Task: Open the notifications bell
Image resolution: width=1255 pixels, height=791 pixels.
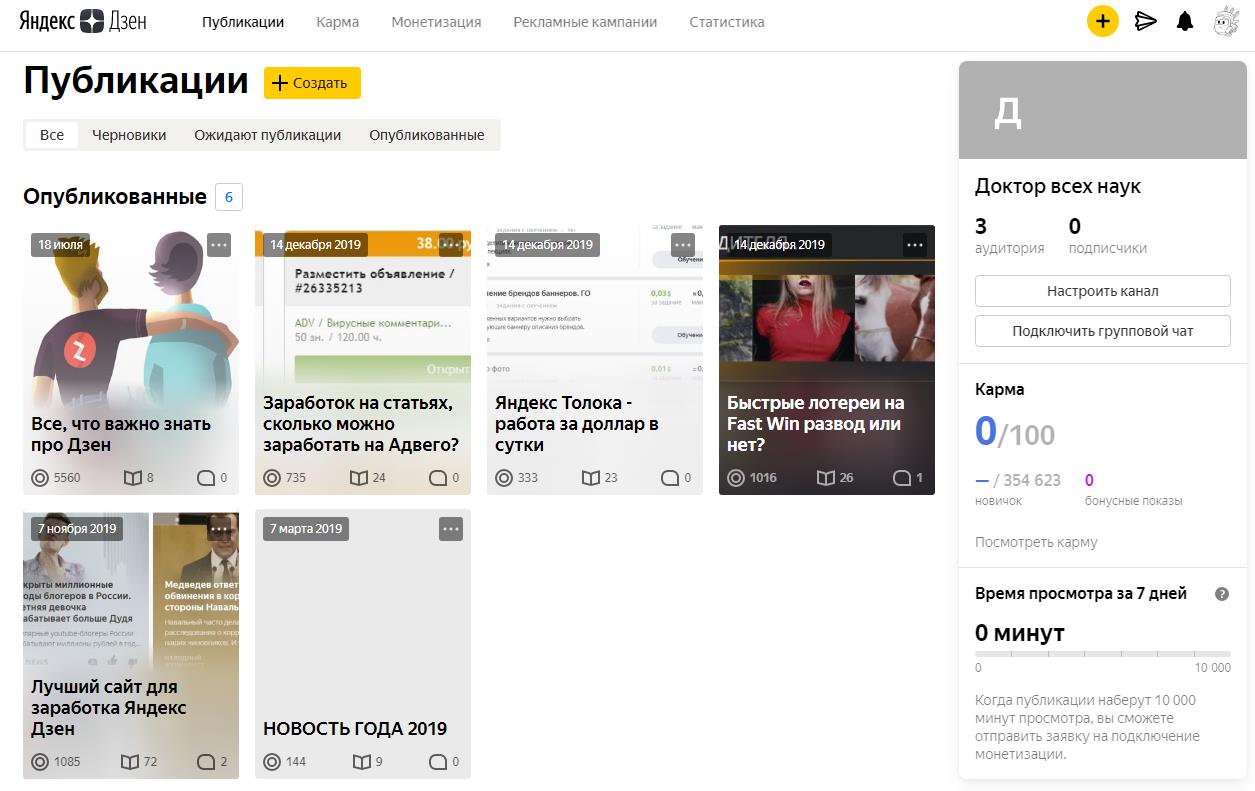Action: click(x=1185, y=21)
